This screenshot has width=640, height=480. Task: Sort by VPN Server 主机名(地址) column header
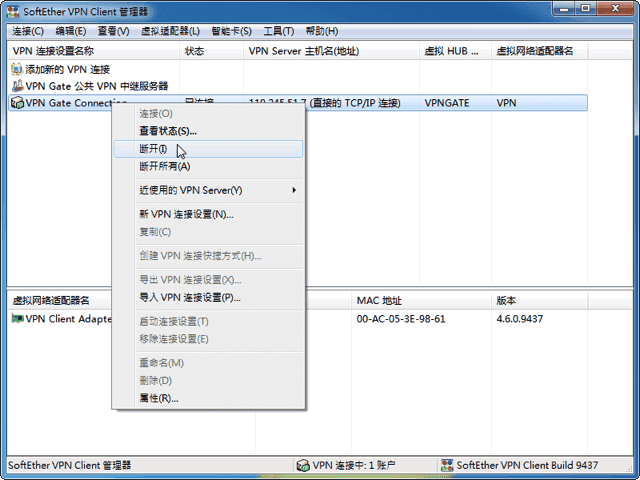pyautogui.click(x=331, y=51)
